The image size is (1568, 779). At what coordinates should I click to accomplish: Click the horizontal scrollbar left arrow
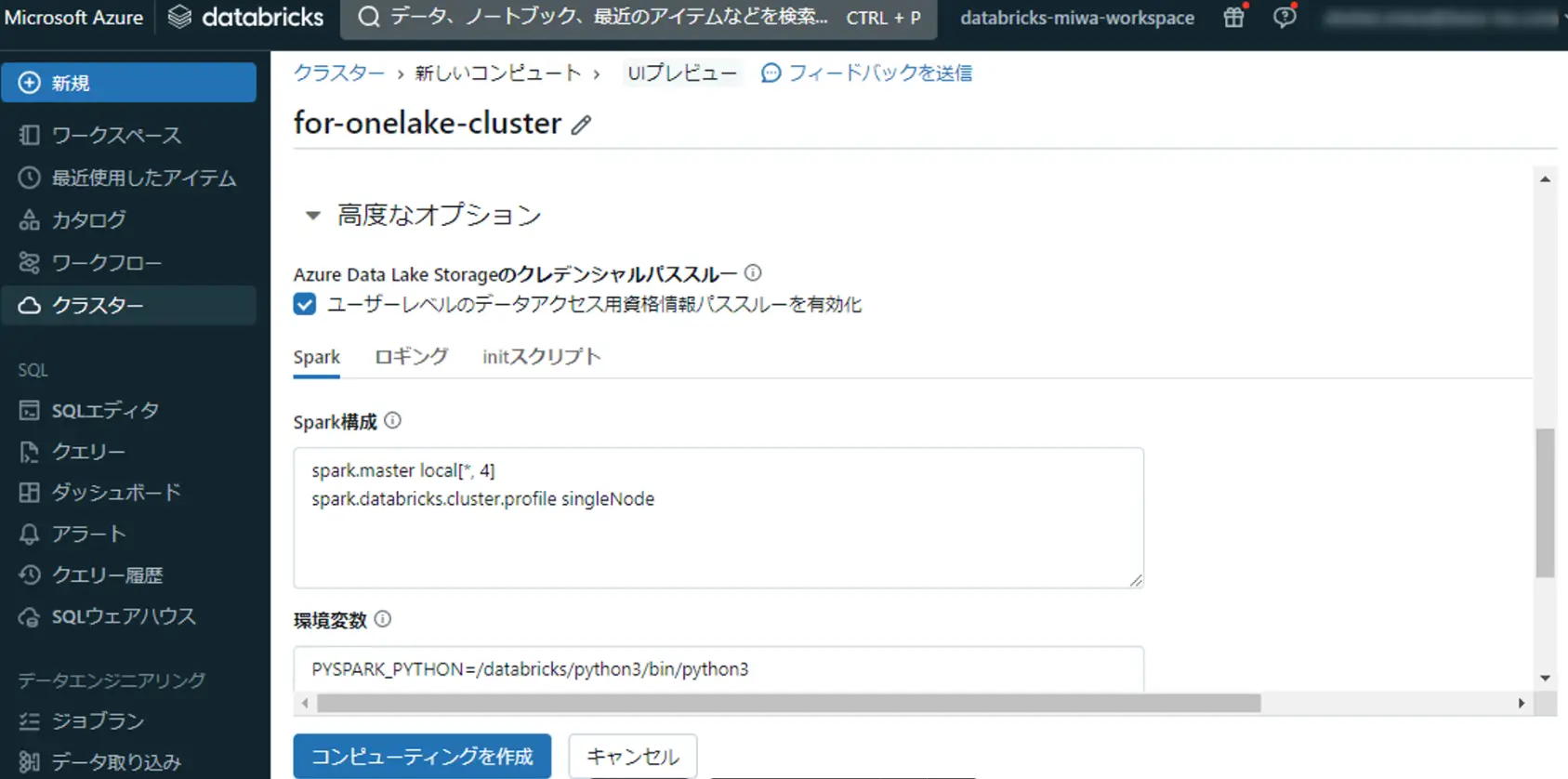305,704
